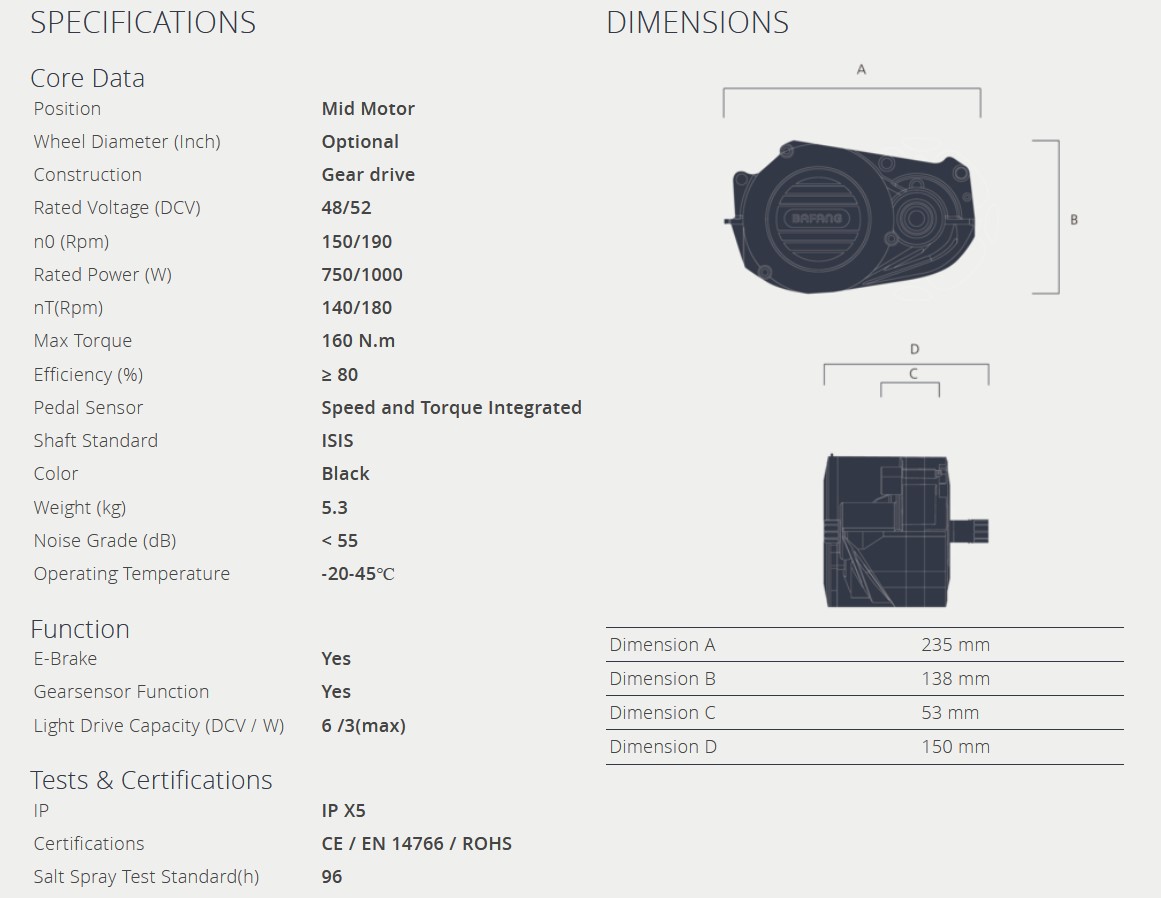The height and width of the screenshot is (898, 1161).
Task: Select the Function section title
Action: click(x=80, y=629)
